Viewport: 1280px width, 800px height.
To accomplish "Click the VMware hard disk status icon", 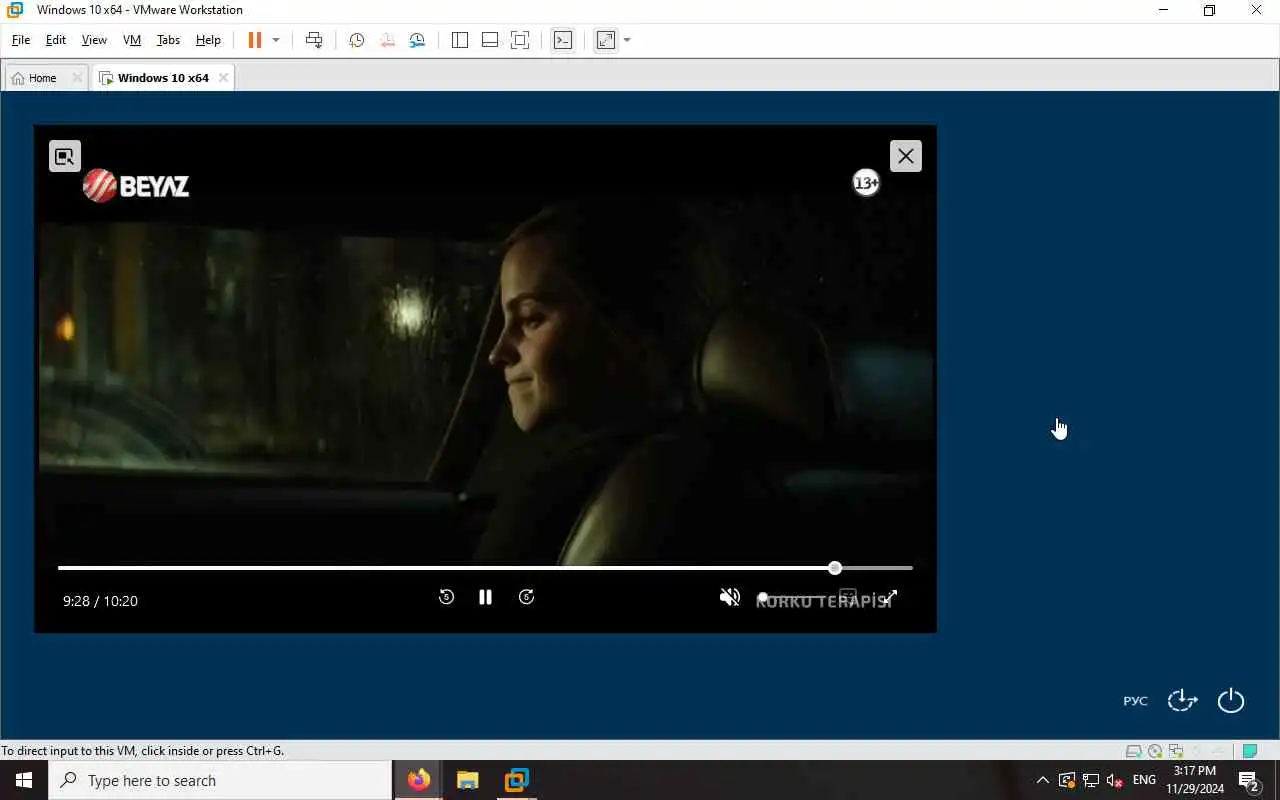I will pos(1133,751).
